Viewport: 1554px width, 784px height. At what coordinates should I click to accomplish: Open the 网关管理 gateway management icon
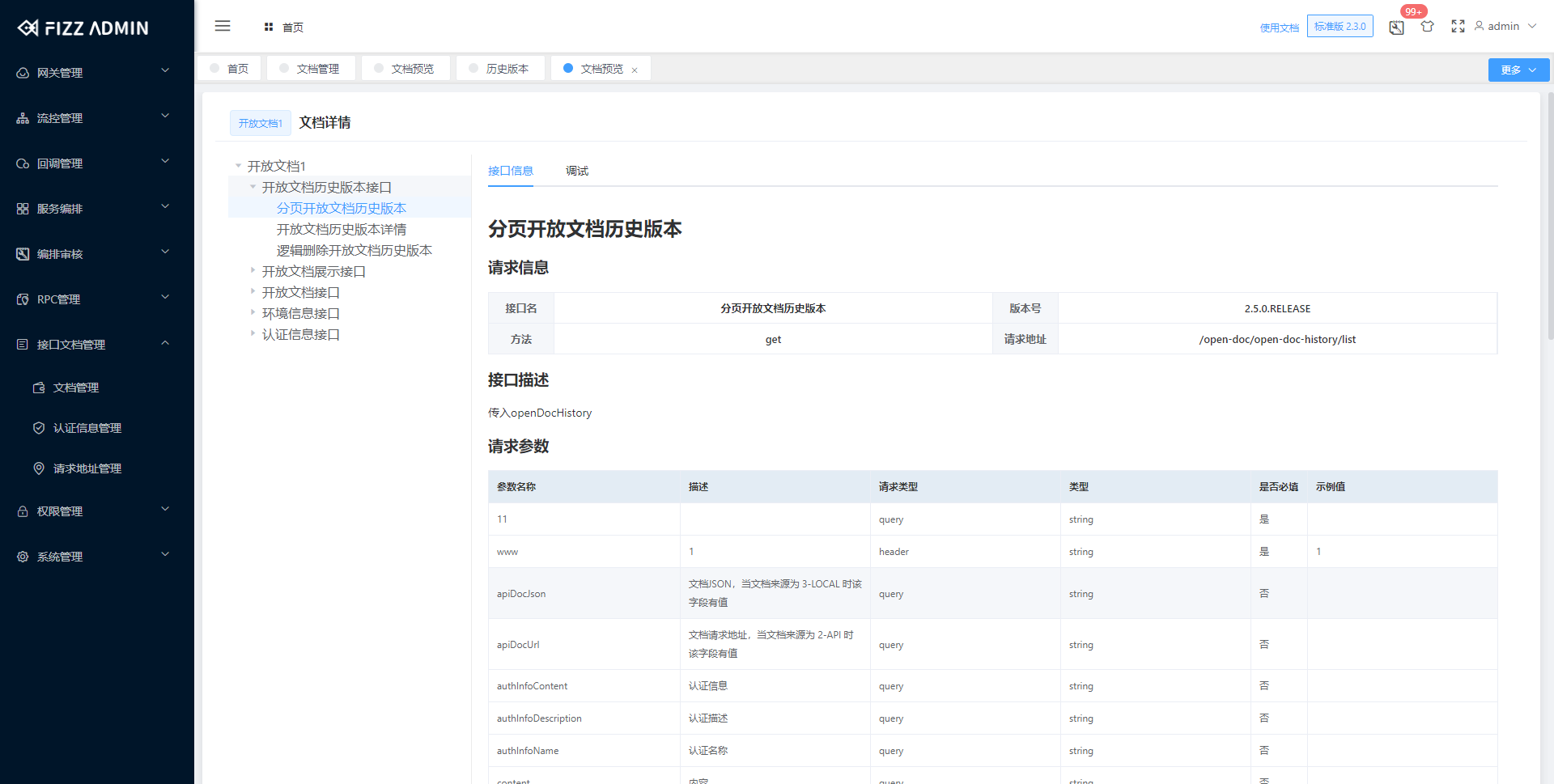pos(23,72)
